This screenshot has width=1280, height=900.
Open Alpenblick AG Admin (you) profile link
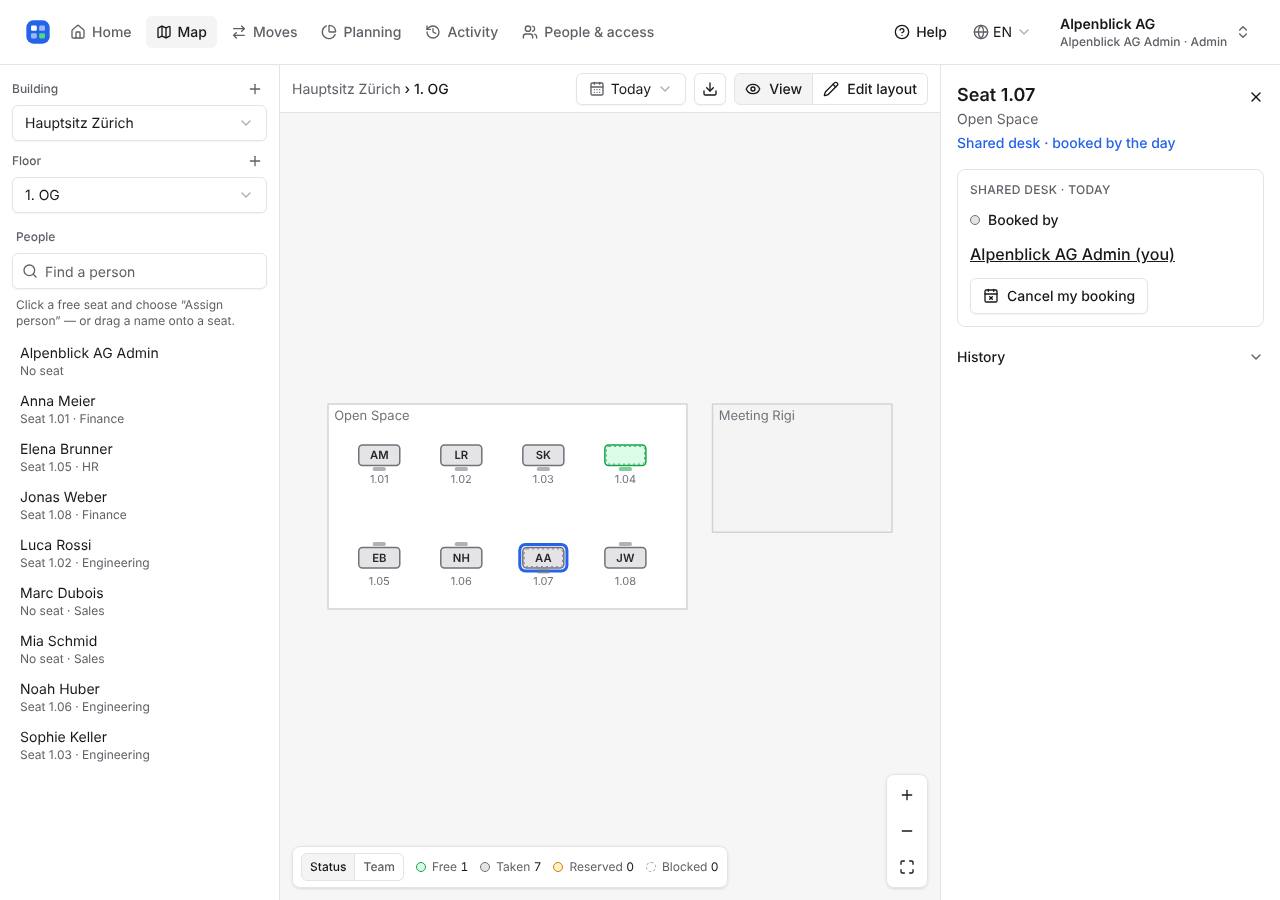click(x=1072, y=254)
